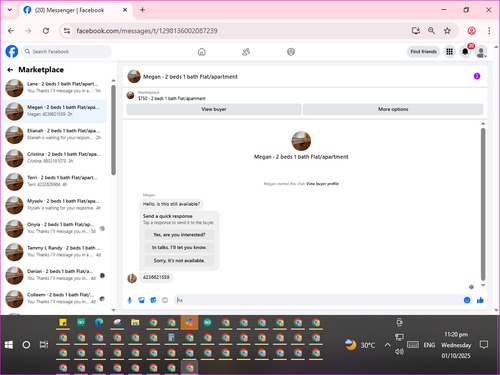Image resolution: width=500 pixels, height=375 pixels.
Task: Click the Find friends button
Action: tap(423, 52)
